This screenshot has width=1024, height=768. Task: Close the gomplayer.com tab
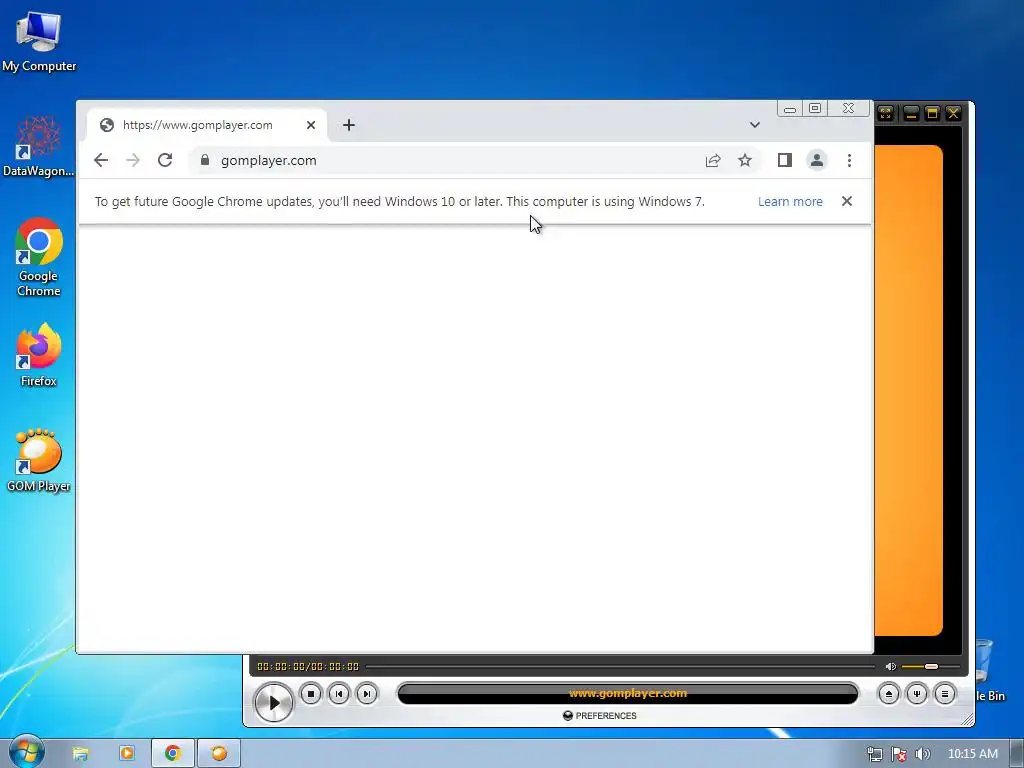tap(311, 125)
